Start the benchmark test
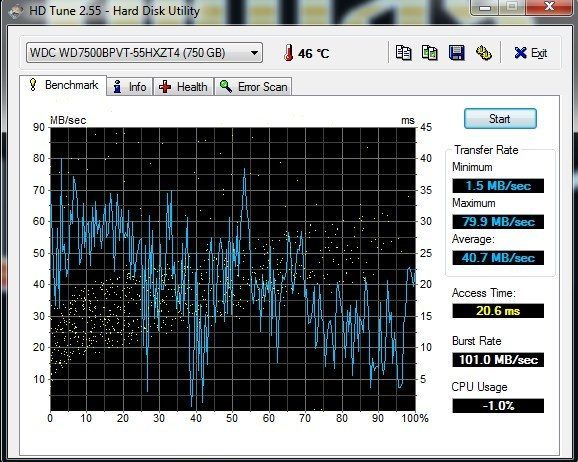Screen dimensions: 578x462 coord(500,119)
